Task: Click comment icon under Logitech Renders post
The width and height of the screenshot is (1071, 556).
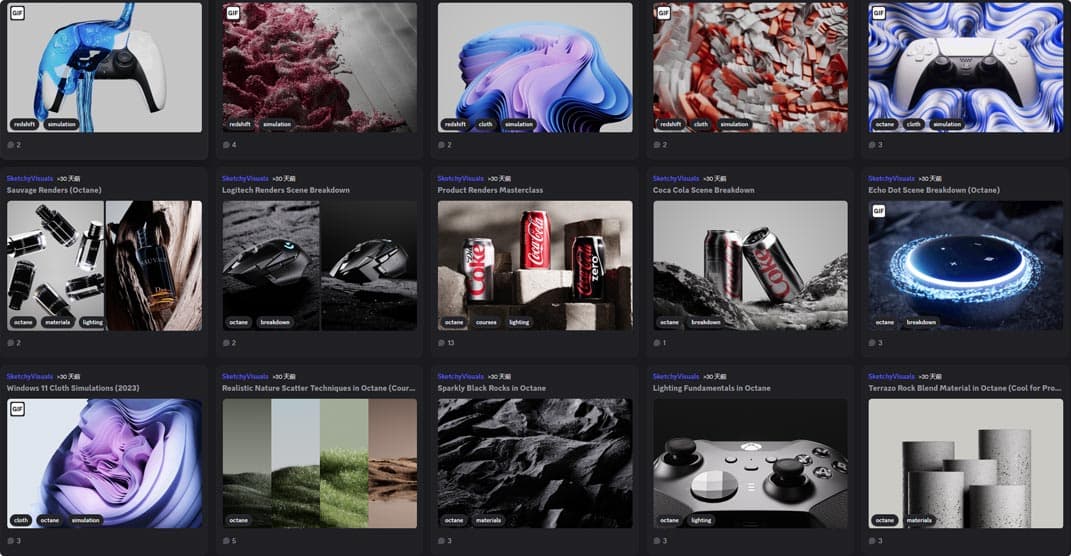Action: point(226,343)
